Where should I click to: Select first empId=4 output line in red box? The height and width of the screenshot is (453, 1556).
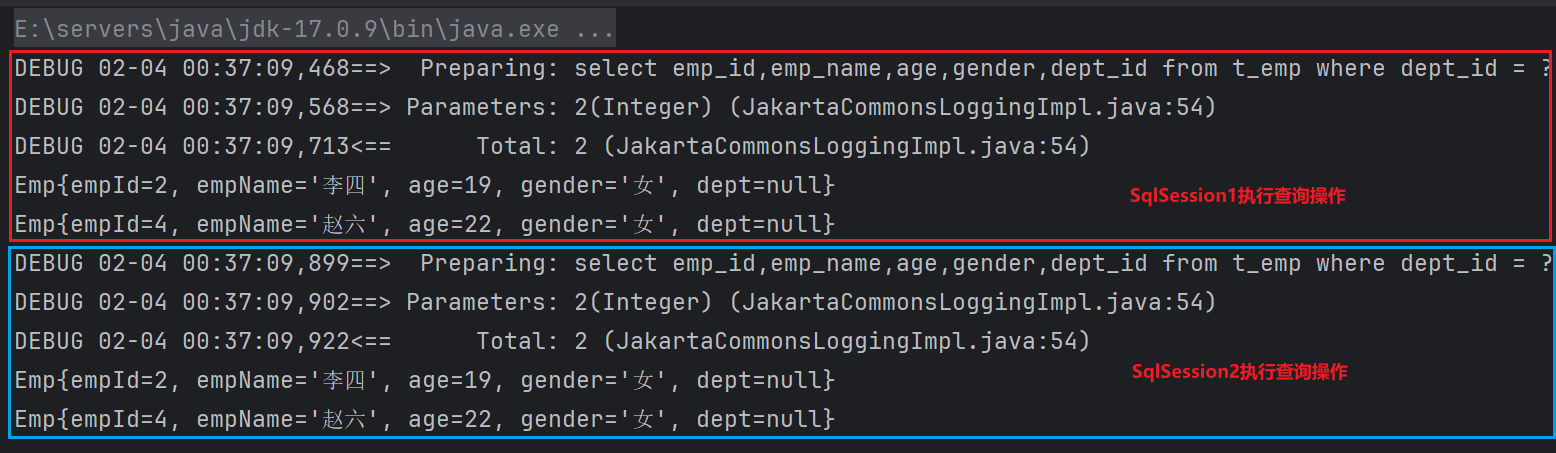click(424, 224)
